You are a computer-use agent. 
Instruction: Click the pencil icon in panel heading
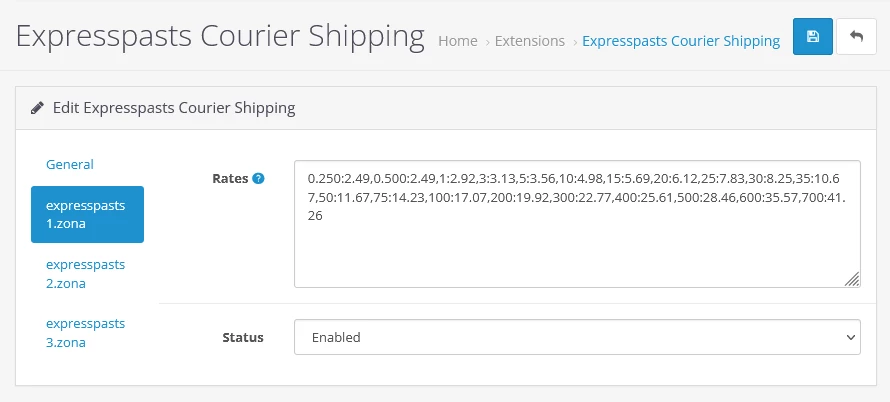[x=38, y=108]
